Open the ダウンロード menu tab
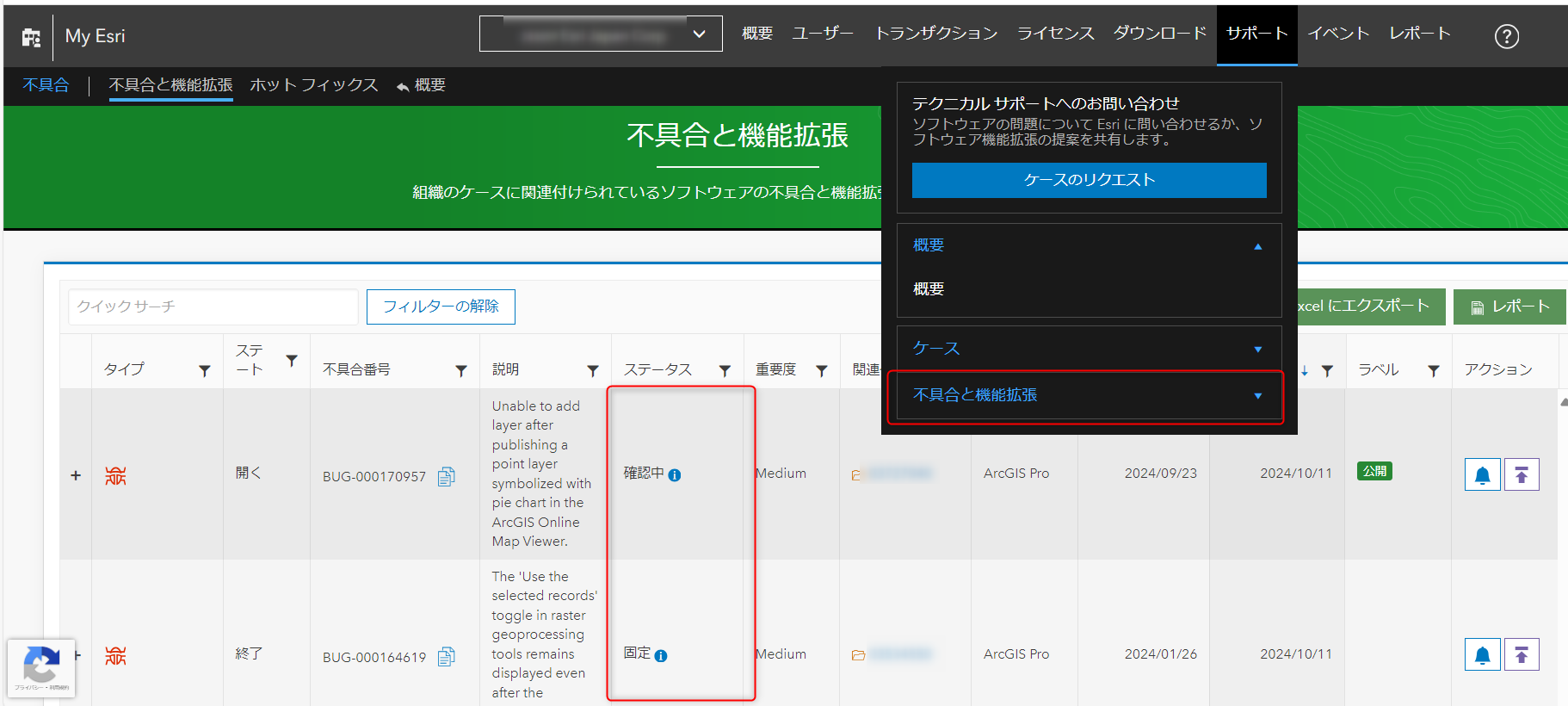 point(1159,34)
